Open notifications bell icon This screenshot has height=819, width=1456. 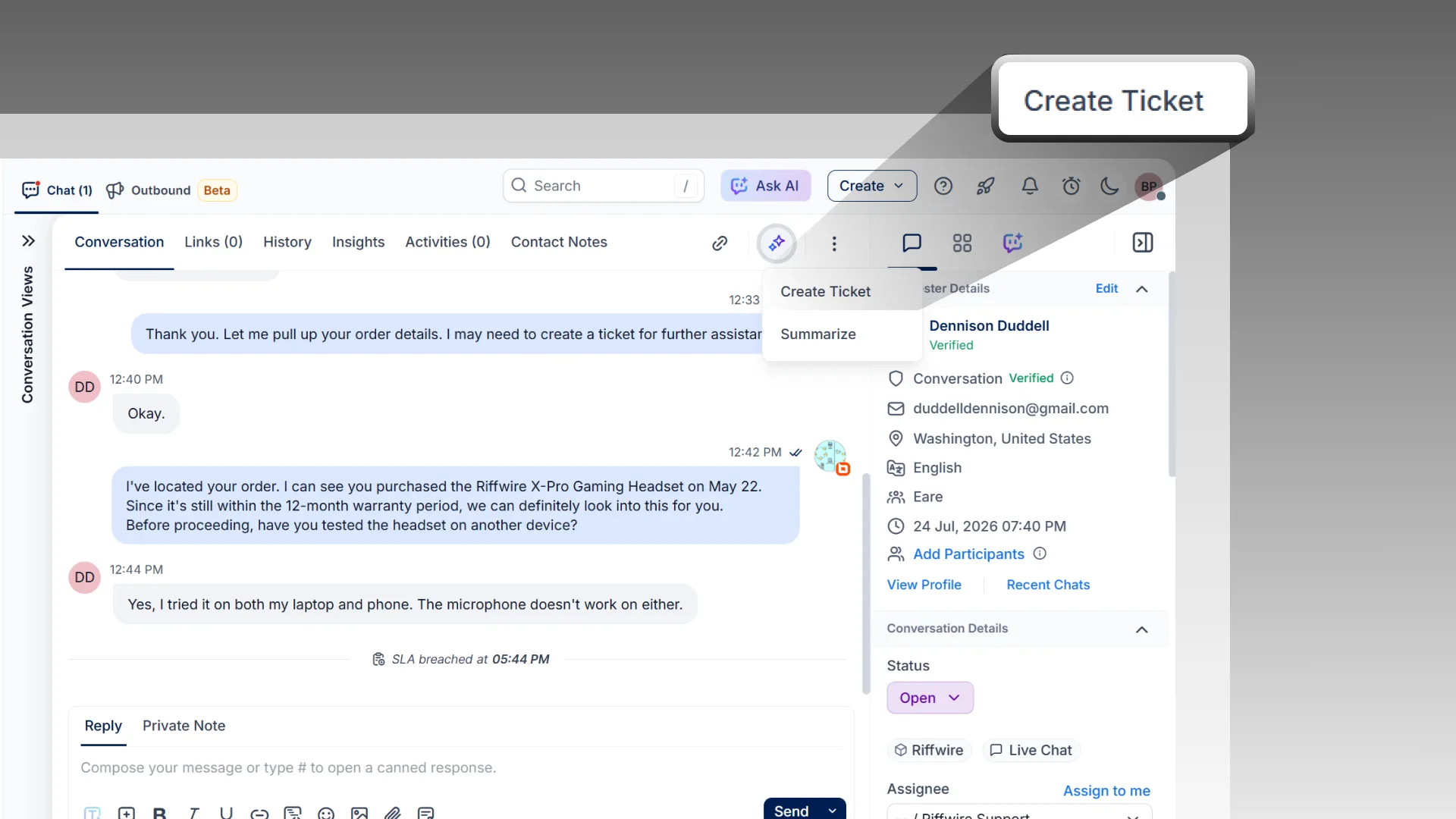coord(1029,186)
